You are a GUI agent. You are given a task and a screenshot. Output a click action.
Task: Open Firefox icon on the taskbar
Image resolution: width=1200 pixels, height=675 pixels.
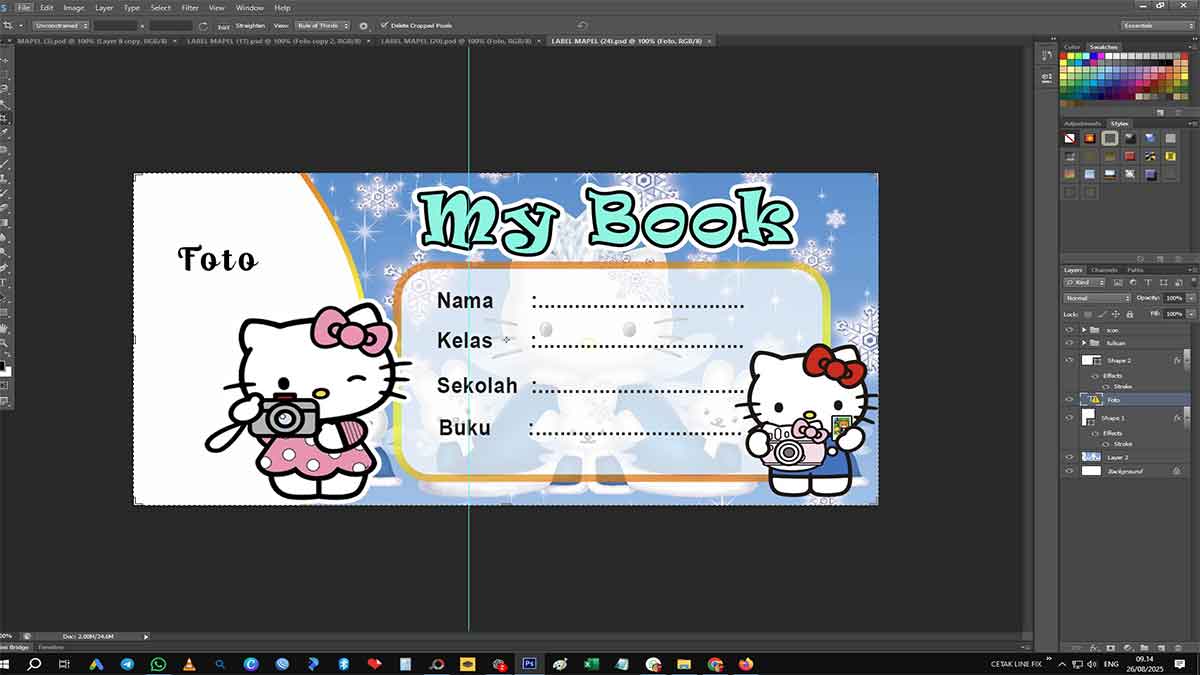coord(745,663)
